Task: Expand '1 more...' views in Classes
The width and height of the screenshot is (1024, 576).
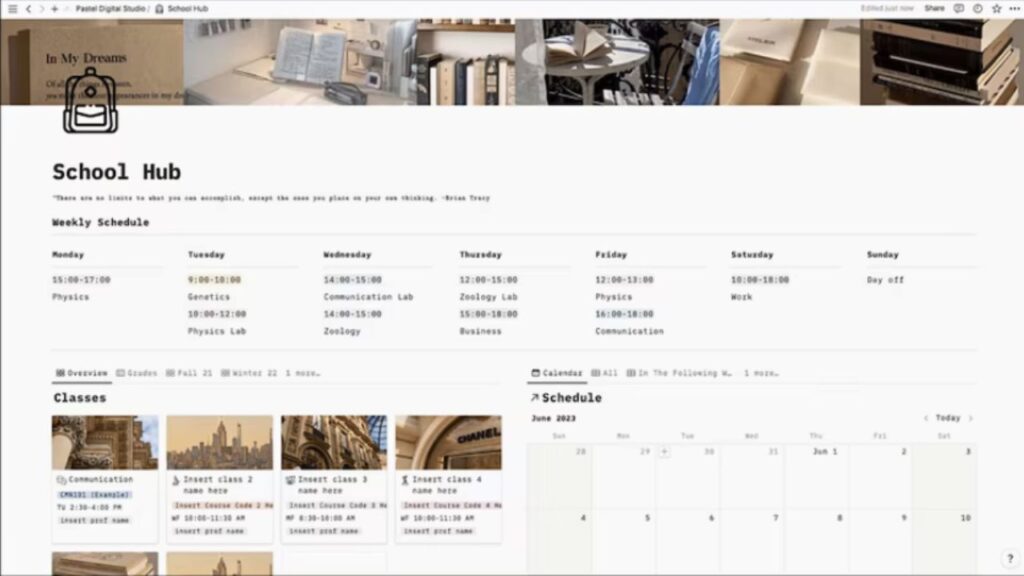Action: click(303, 373)
